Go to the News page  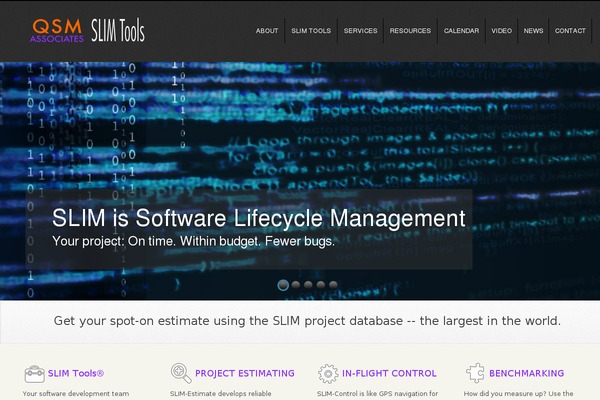coord(533,31)
